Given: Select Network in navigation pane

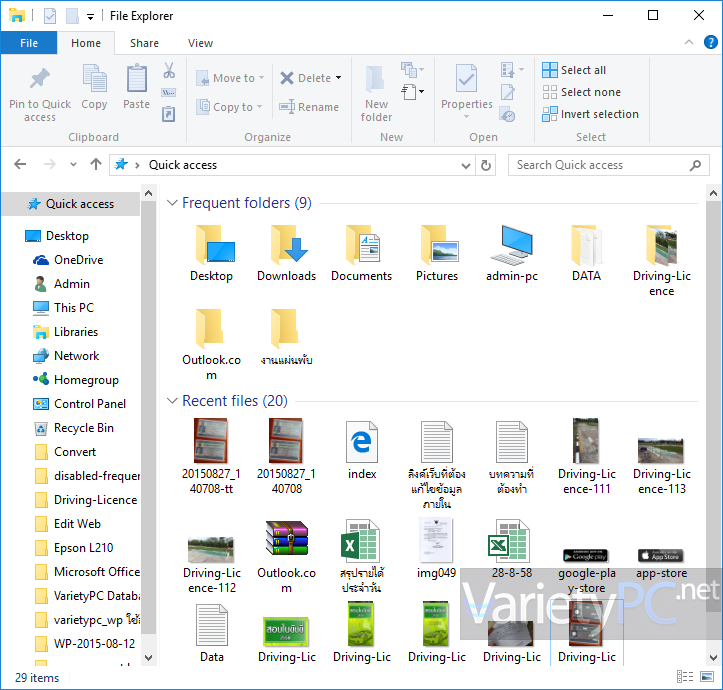Looking at the screenshot, I should point(66,356).
